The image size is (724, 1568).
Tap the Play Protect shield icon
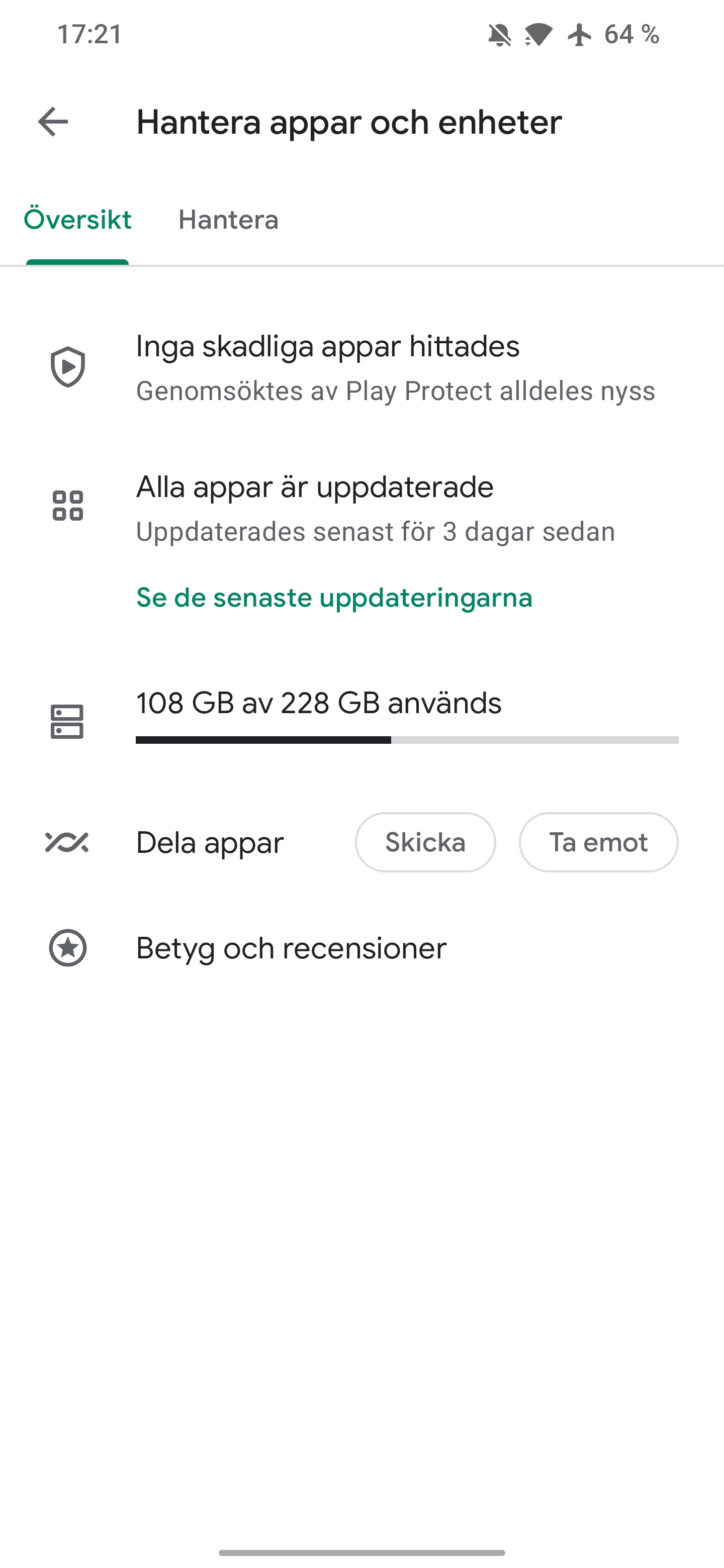pyautogui.click(x=67, y=367)
